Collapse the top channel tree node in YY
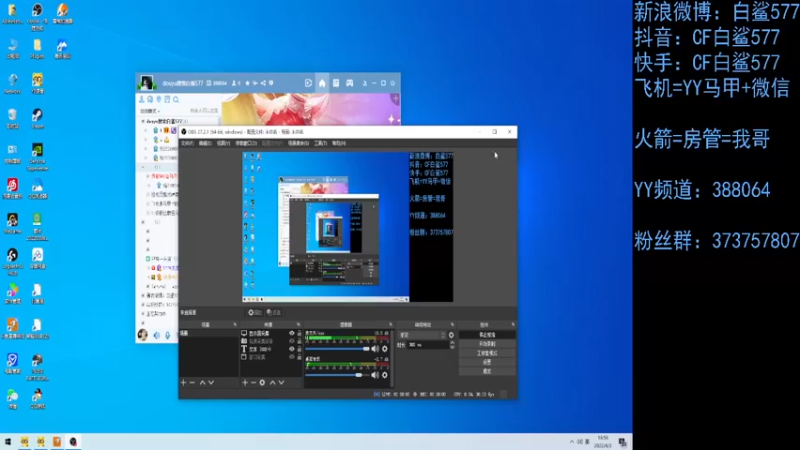Screen dimensions: 800x450 tap(143, 121)
